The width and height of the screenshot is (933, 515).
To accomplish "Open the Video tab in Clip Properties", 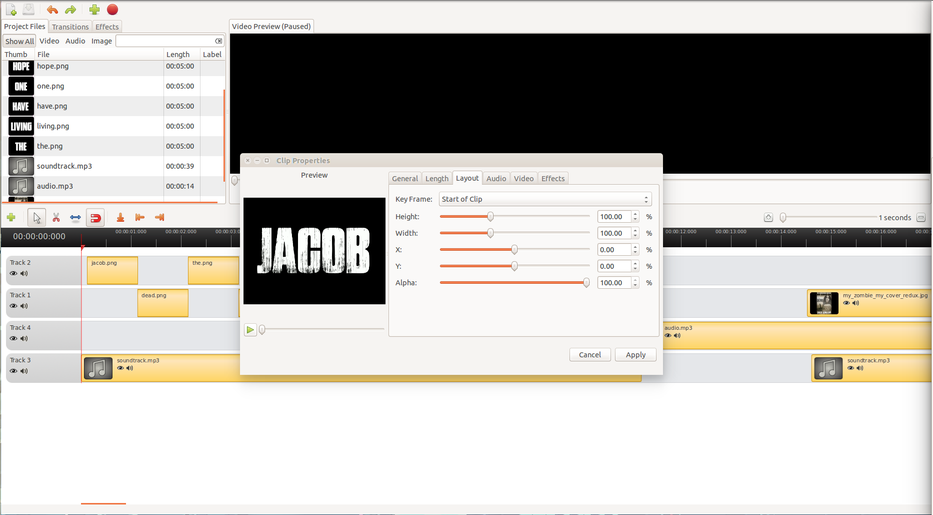I will [524, 178].
